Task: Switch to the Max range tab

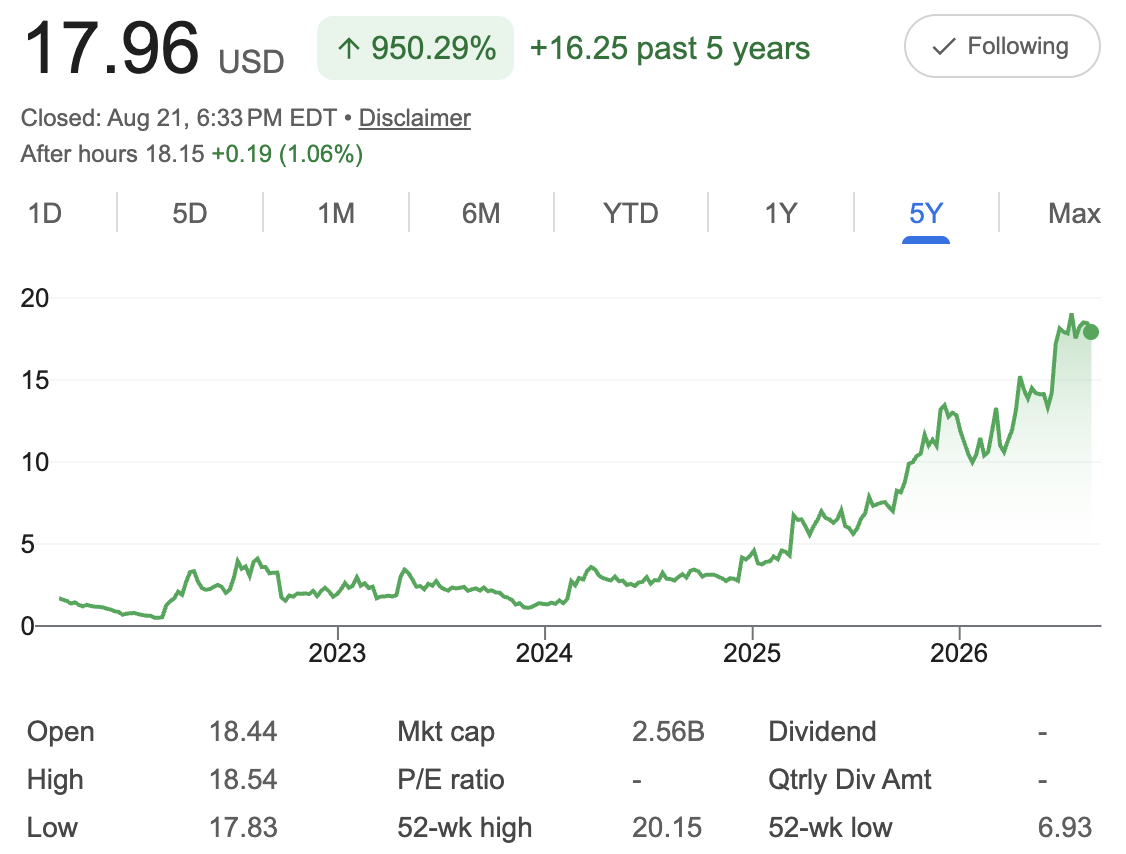Action: click(x=1074, y=213)
